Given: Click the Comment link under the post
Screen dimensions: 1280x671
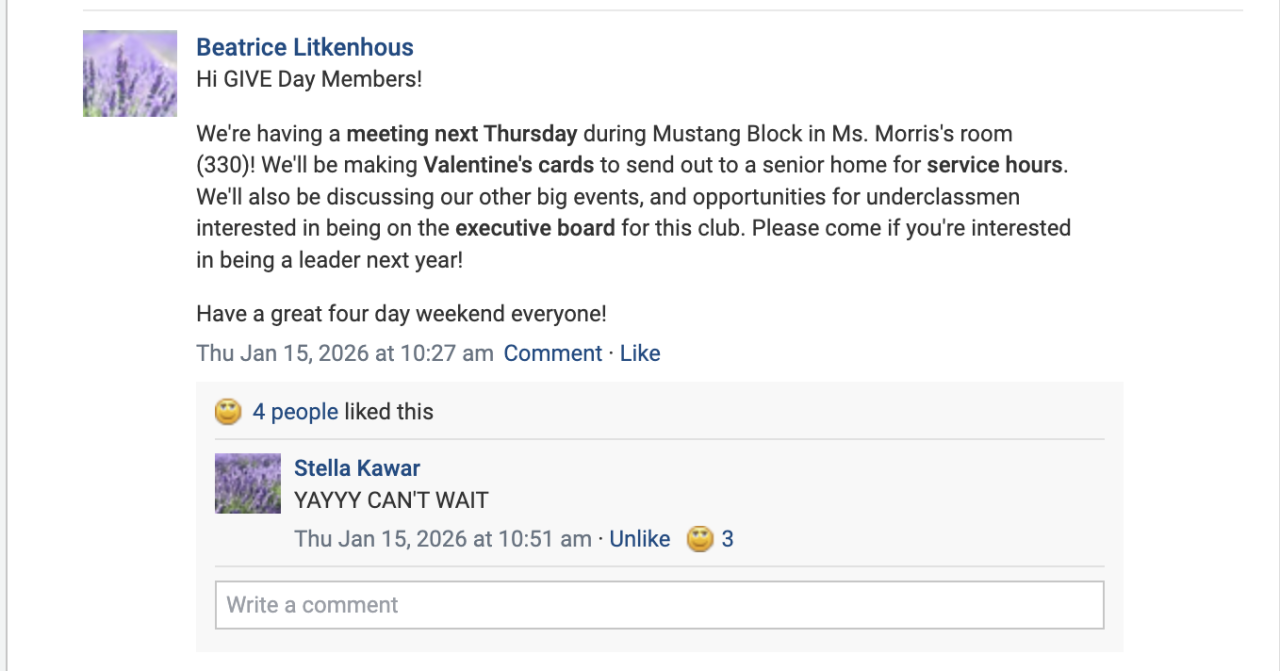Looking at the screenshot, I should (552, 353).
